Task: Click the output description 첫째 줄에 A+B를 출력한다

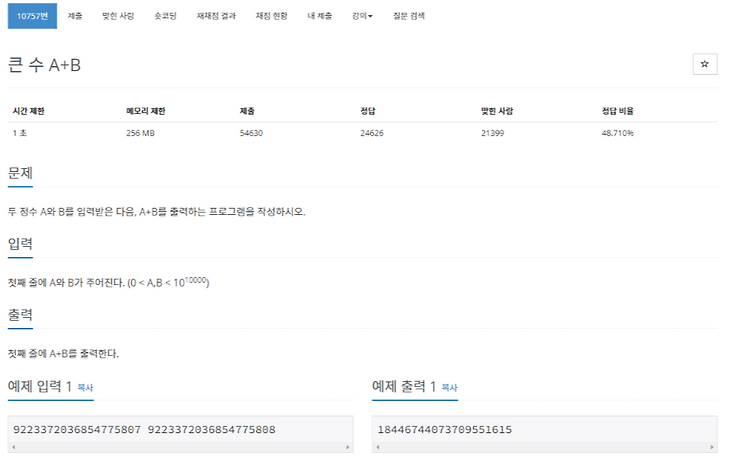Action: point(63,353)
